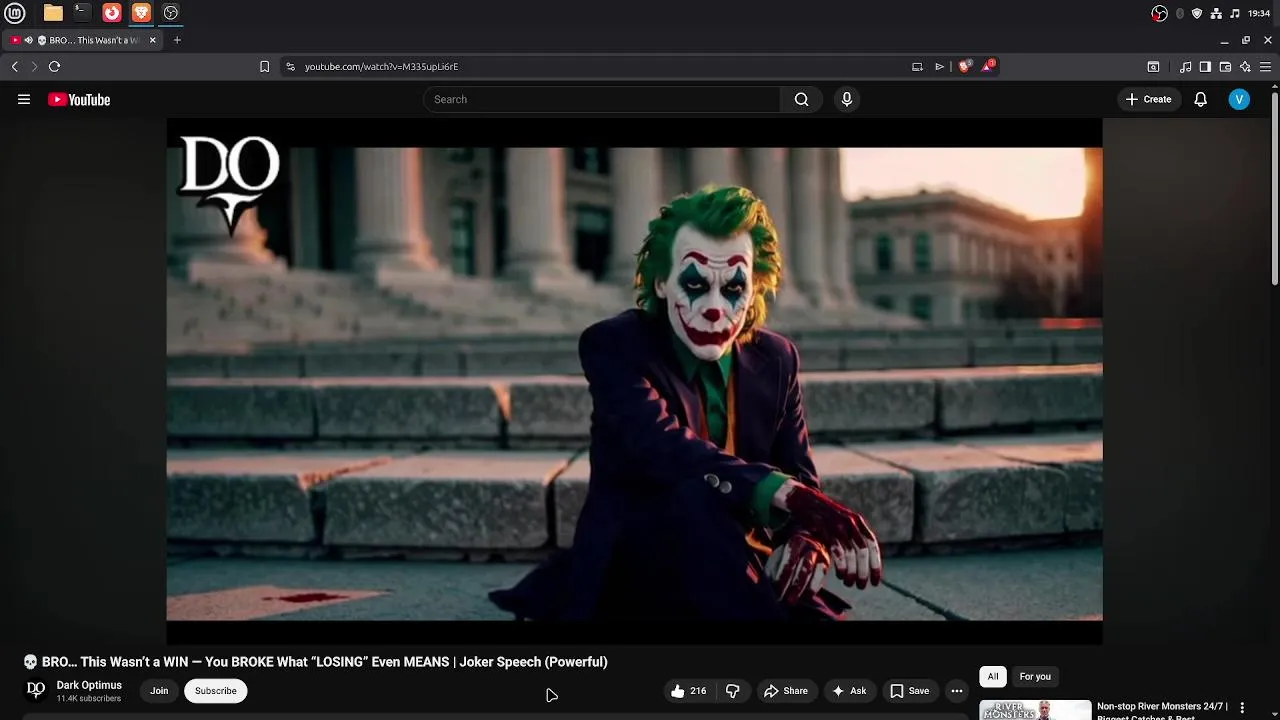Click the video player to pause
The height and width of the screenshot is (720, 1280).
click(x=634, y=382)
